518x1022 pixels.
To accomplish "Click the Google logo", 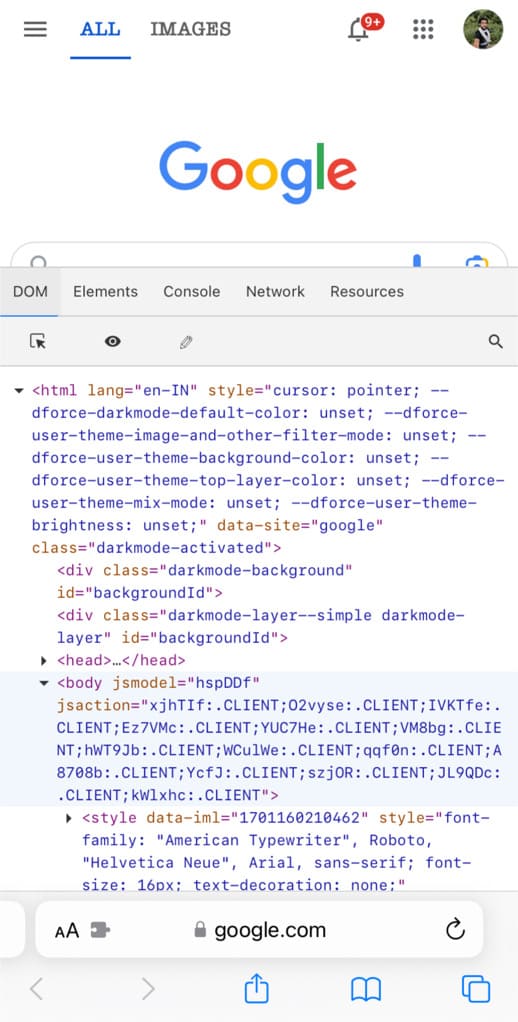I will (x=258, y=171).
